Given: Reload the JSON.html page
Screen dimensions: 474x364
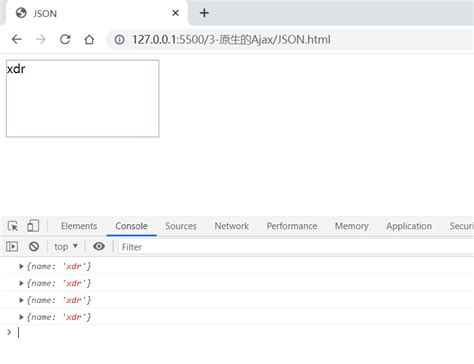Looking at the screenshot, I should 65,39.
